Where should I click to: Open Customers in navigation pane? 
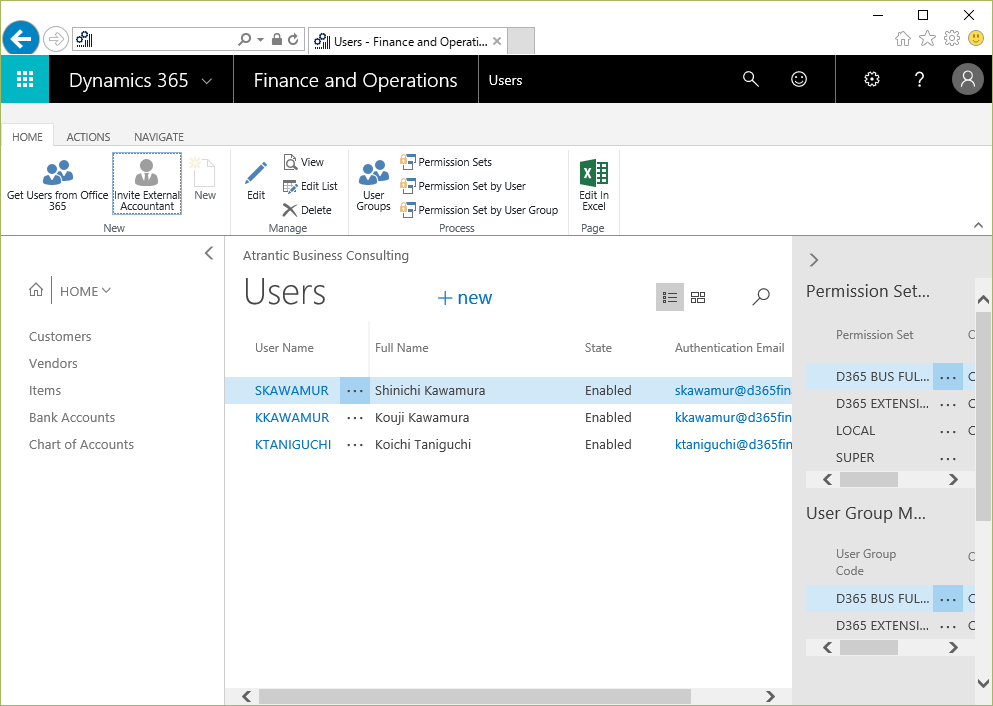pos(60,336)
